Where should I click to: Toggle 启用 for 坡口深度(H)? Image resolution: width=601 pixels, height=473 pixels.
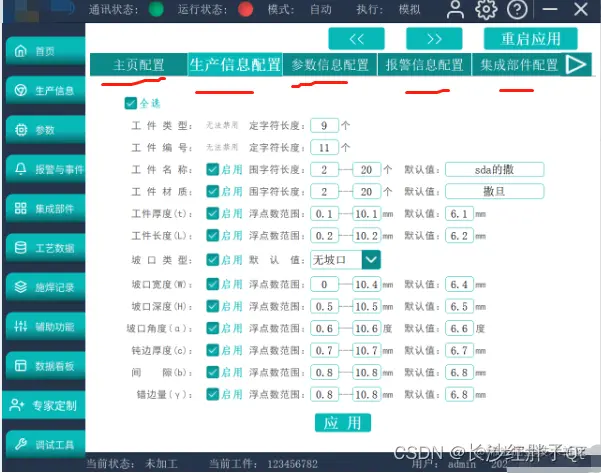tap(212, 306)
